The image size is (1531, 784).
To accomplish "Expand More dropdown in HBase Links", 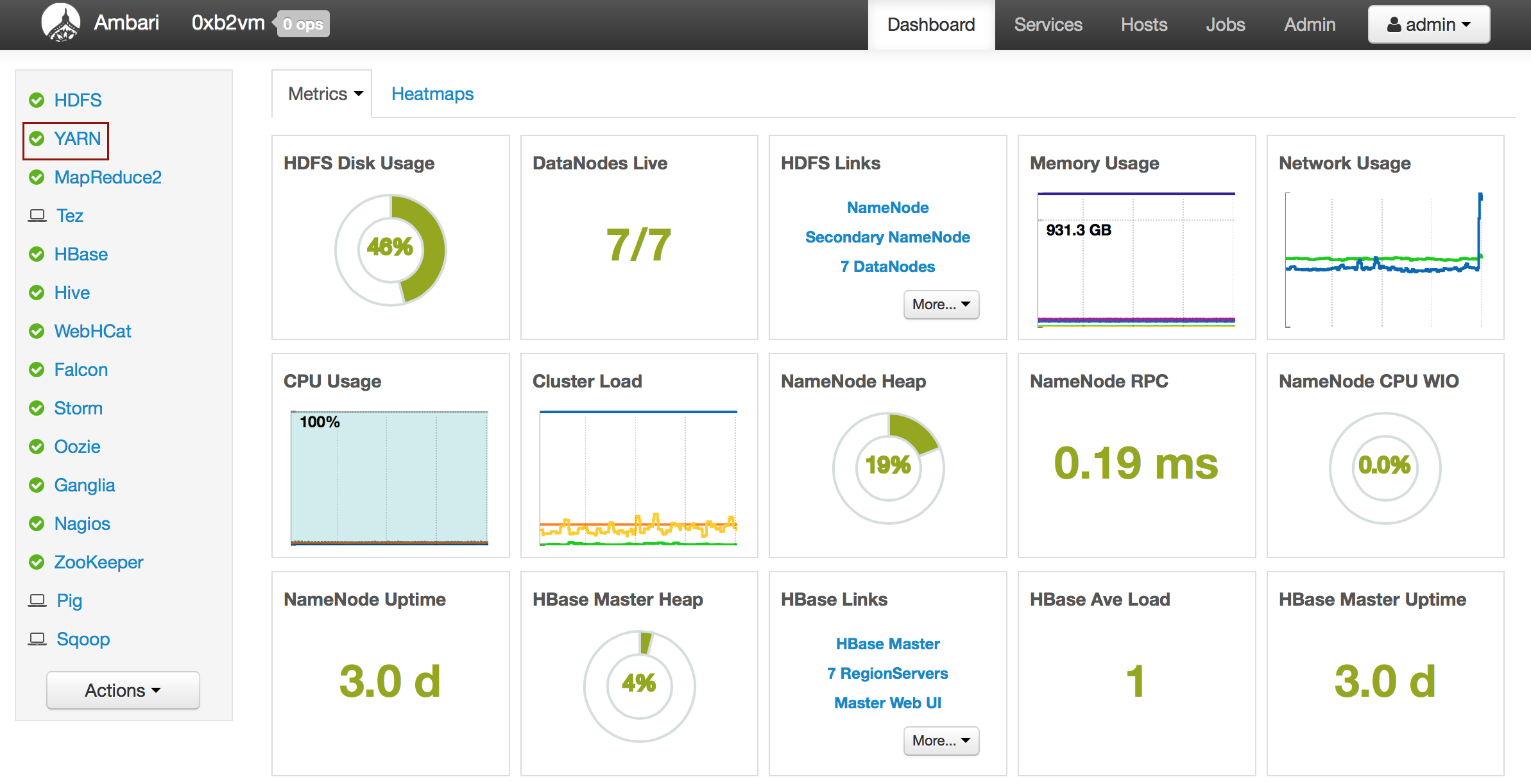I will click(941, 740).
